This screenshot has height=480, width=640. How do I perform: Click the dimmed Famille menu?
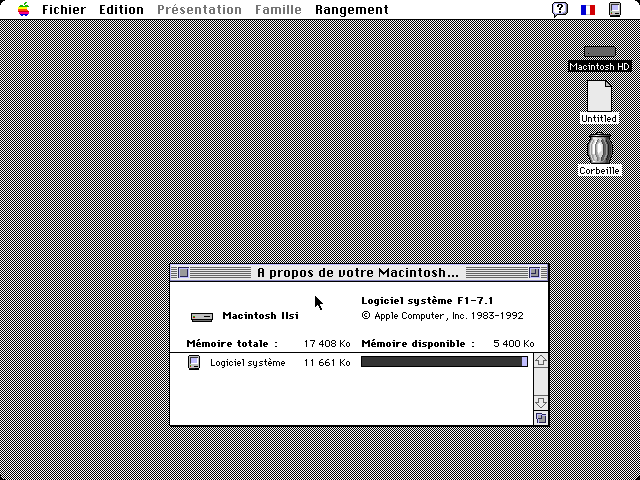tap(278, 9)
